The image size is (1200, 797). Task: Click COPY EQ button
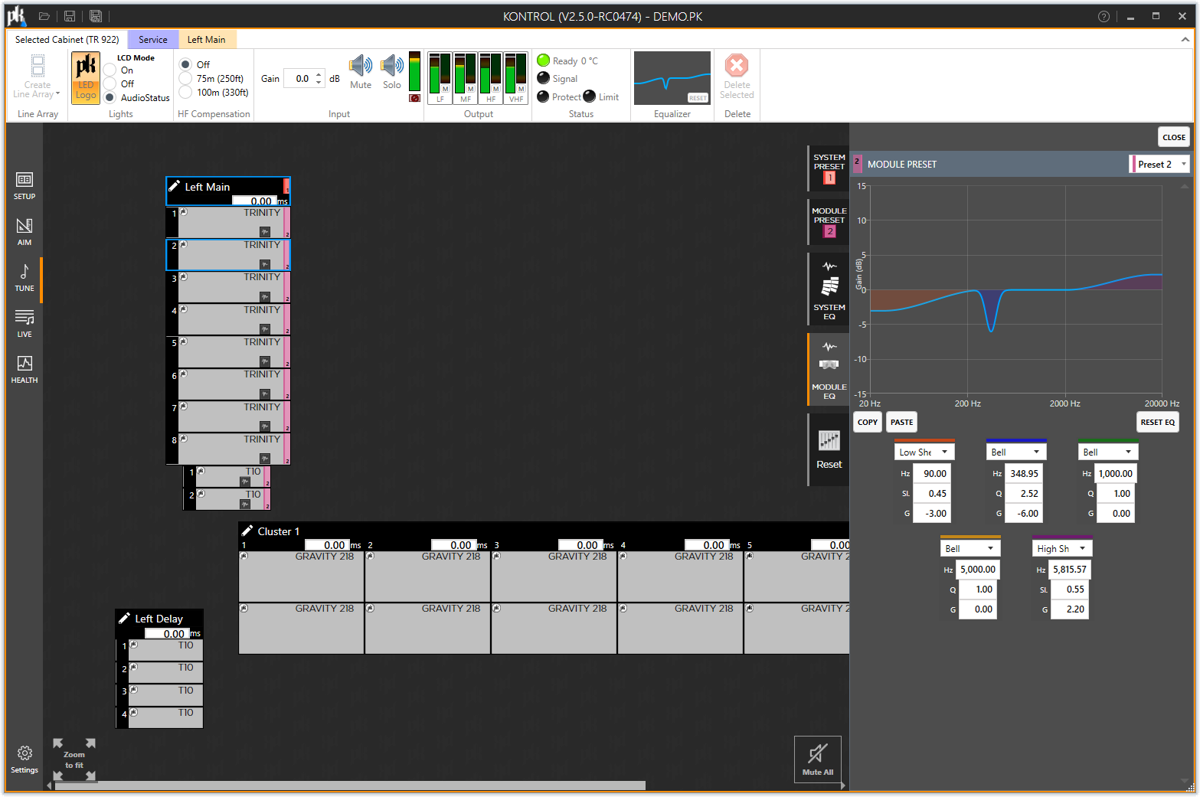867,422
